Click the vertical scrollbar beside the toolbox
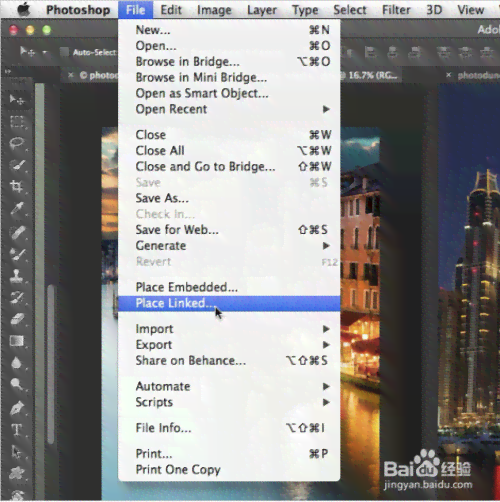This screenshot has width=500, height=502. coord(51,363)
